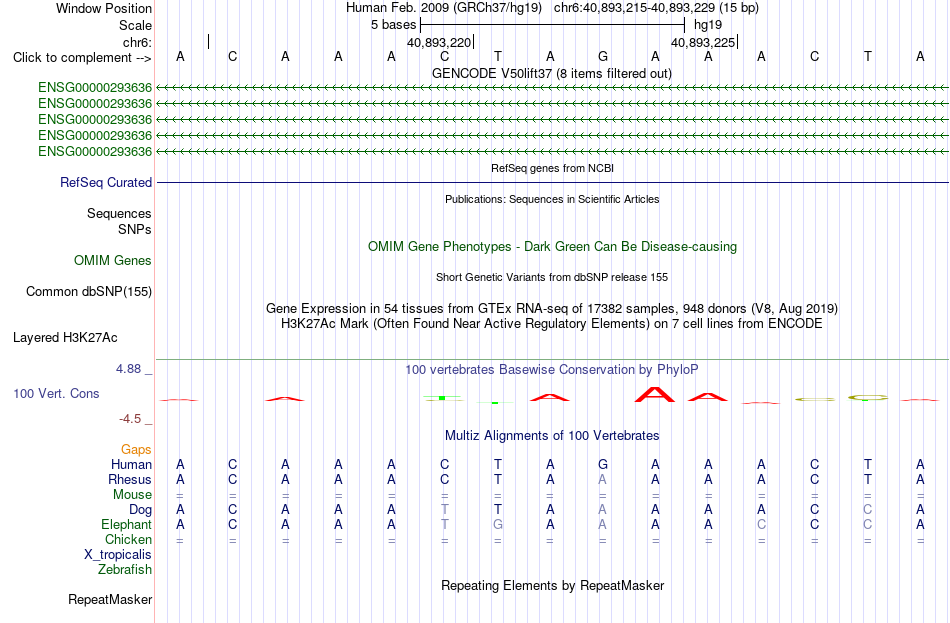Click the Common dbSNP(155) label
The height and width of the screenshot is (623, 950).
[88, 292]
